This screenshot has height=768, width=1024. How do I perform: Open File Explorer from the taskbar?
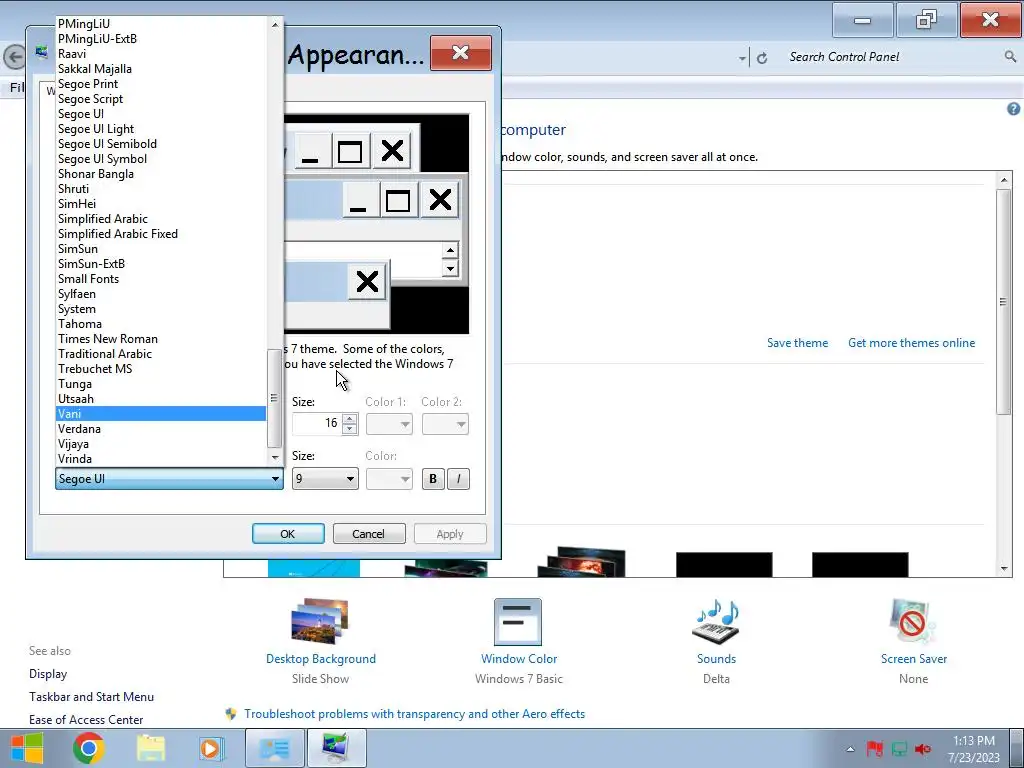(150, 748)
